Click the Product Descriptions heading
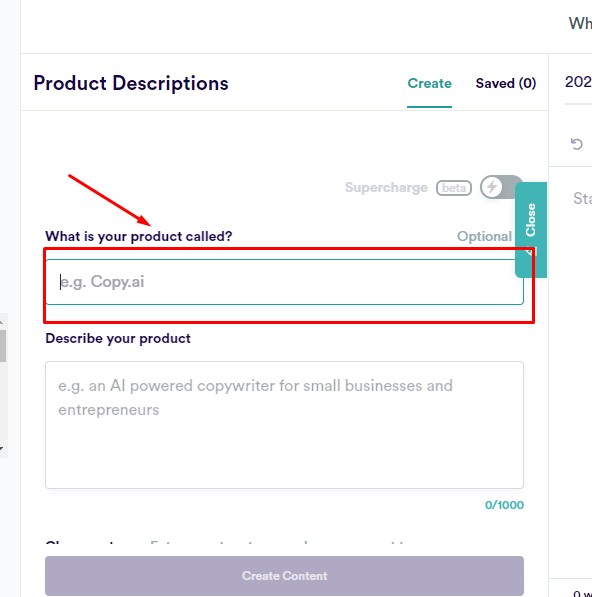The height and width of the screenshot is (597, 592). pyautogui.click(x=131, y=83)
